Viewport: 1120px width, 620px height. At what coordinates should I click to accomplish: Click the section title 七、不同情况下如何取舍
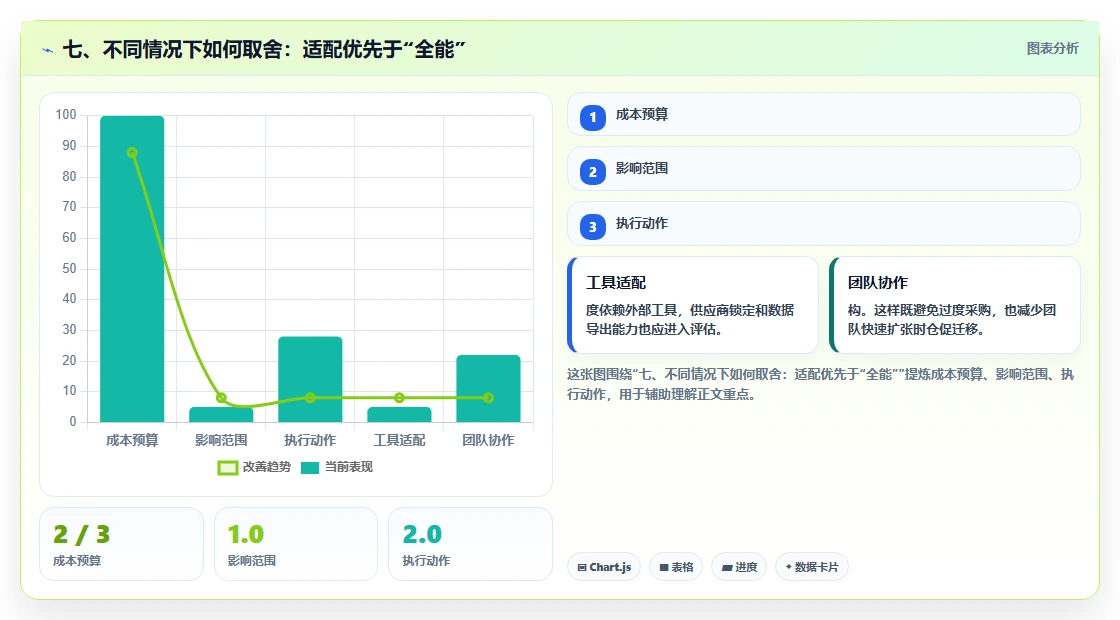click(x=264, y=49)
